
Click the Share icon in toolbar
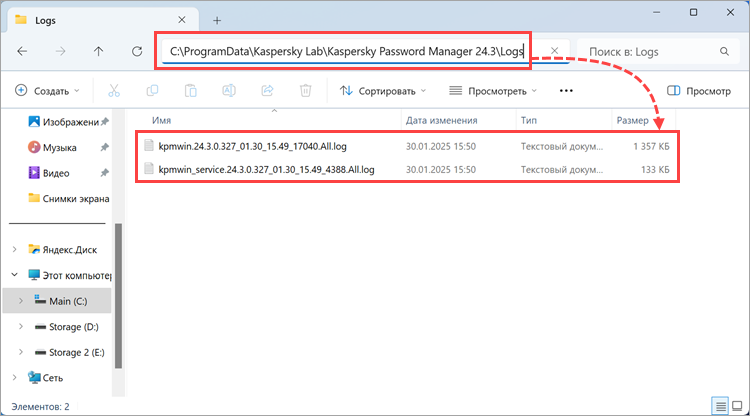[x=267, y=90]
